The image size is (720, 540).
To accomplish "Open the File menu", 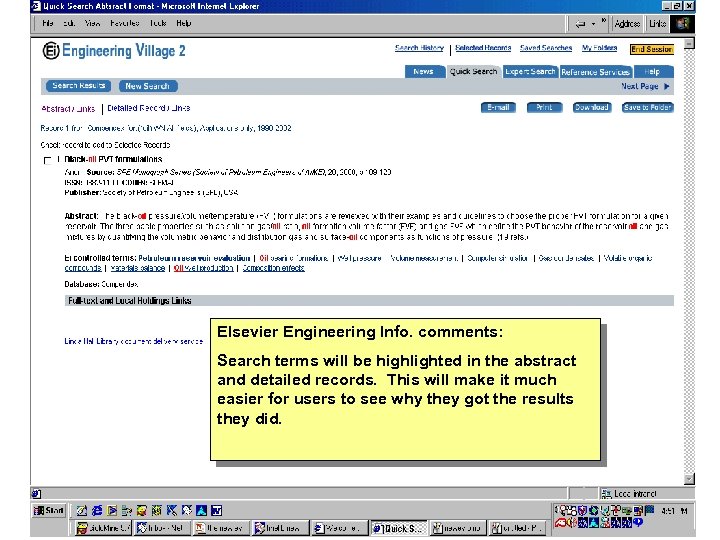I will coord(48,23).
